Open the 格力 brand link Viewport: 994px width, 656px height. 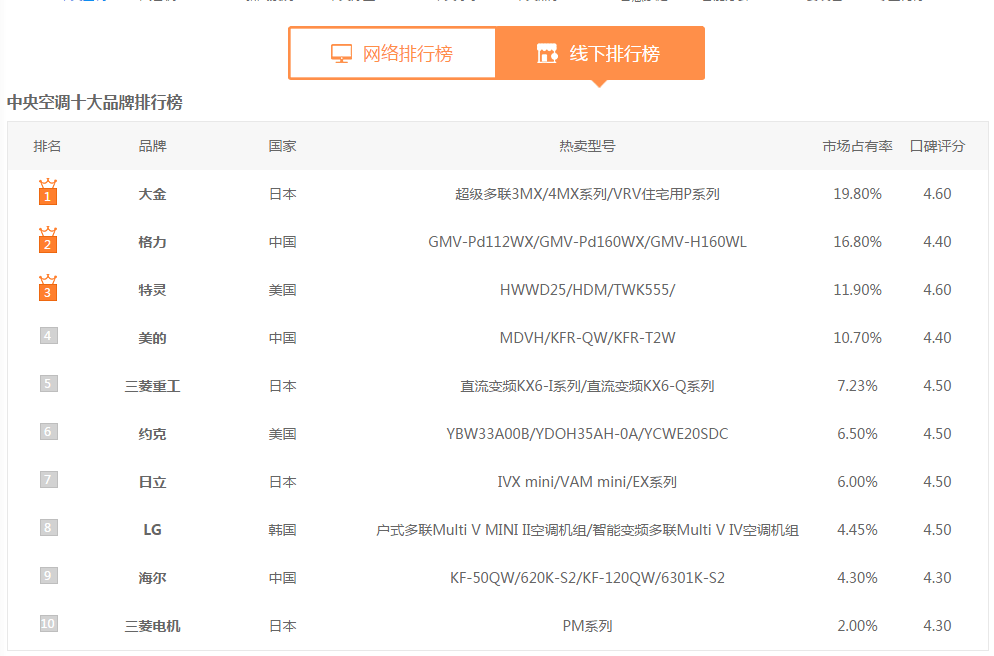pyautogui.click(x=152, y=242)
